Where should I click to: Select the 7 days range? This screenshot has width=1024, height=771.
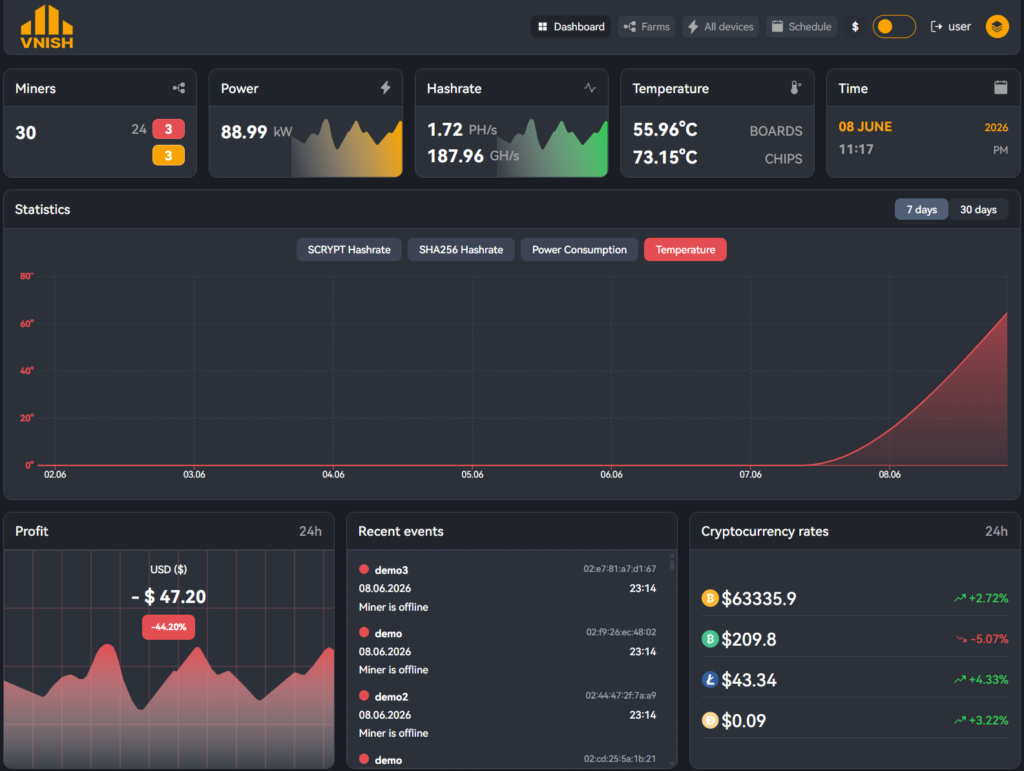coord(921,210)
